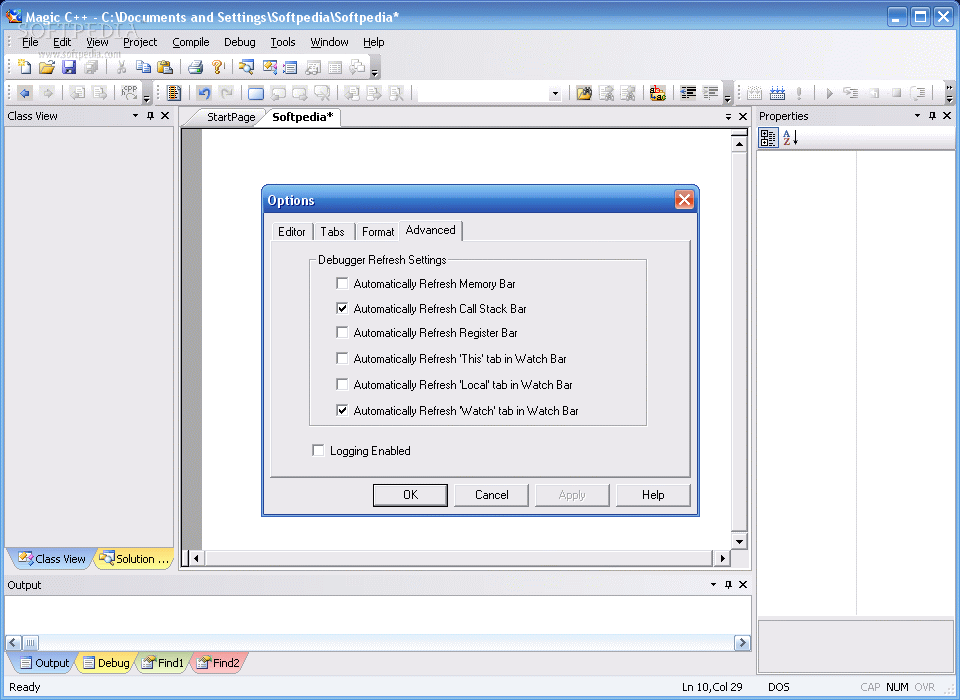Check Automatically Refresh 'This' tab option
The image size is (960, 700).
[342, 358]
